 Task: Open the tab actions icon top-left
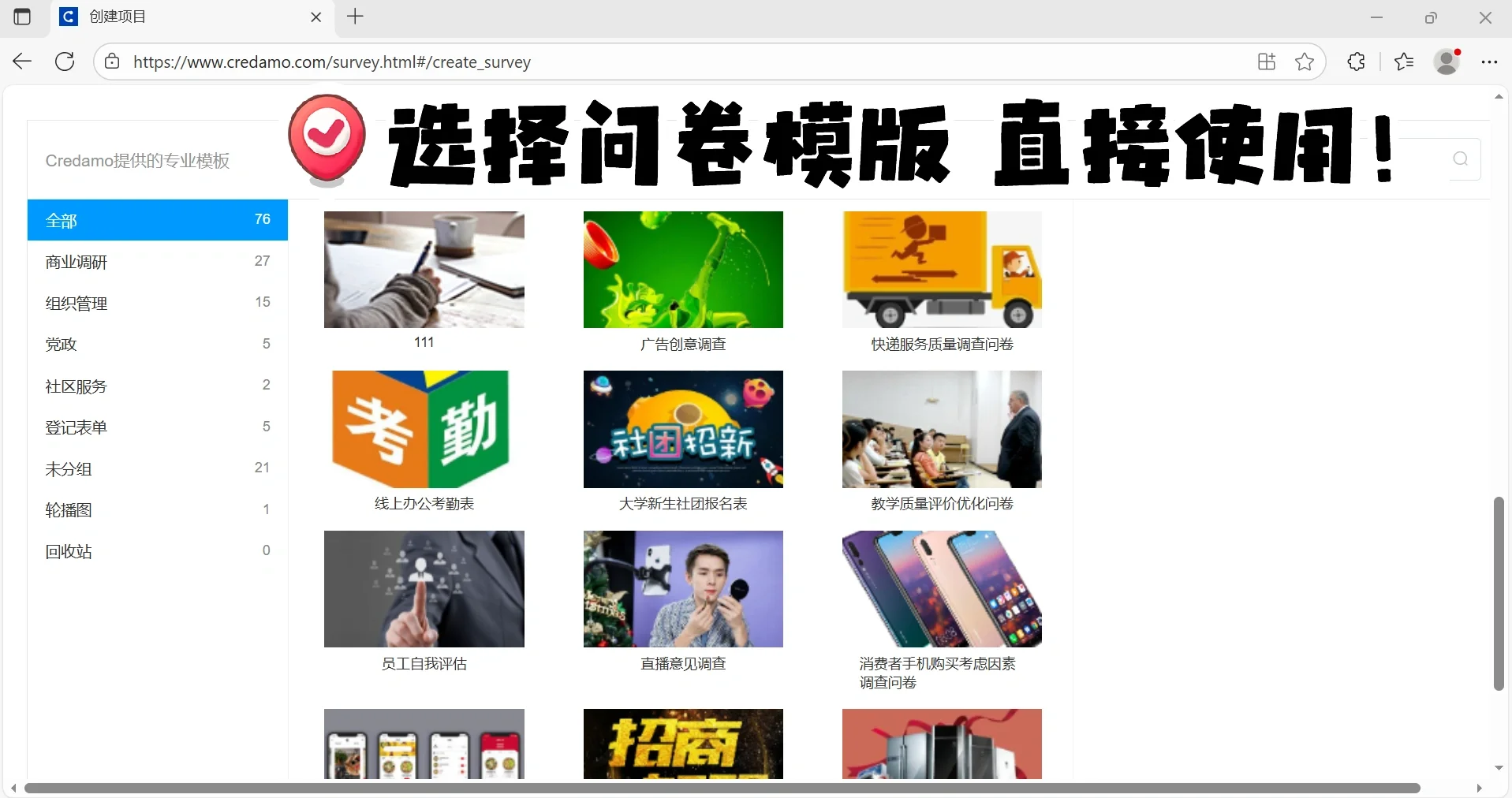(23, 17)
